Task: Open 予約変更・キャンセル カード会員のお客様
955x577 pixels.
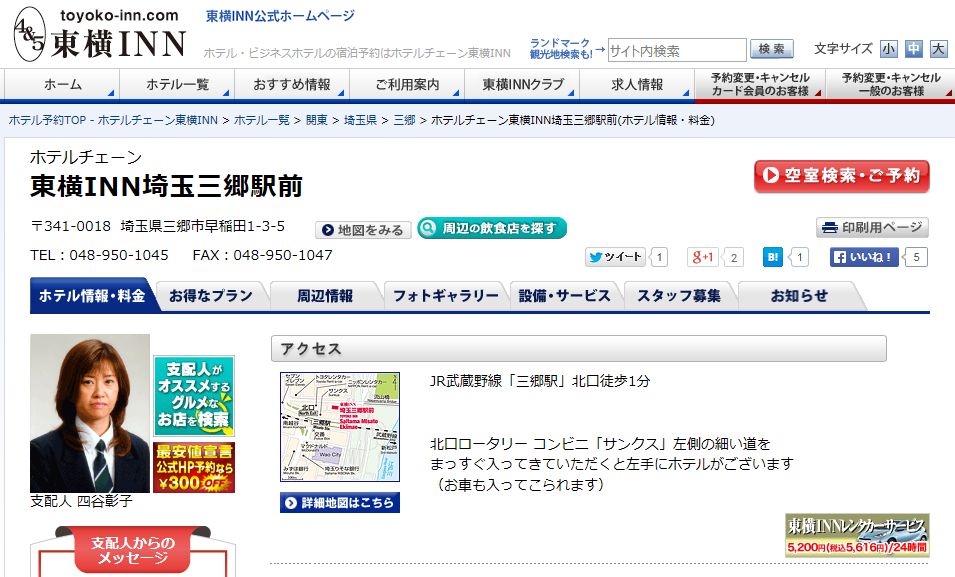Action: point(760,85)
